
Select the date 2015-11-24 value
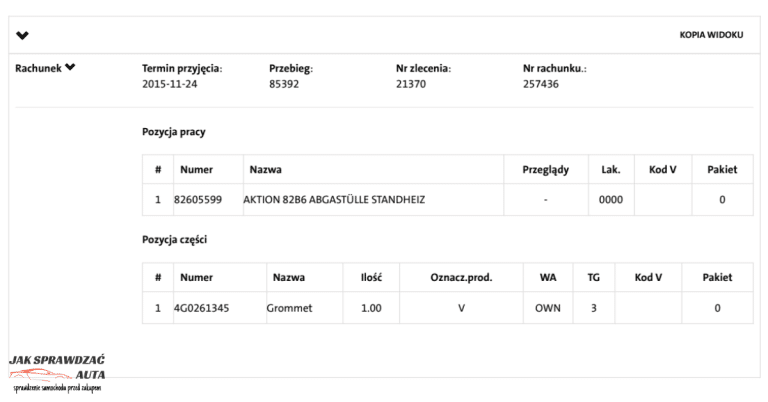171,85
